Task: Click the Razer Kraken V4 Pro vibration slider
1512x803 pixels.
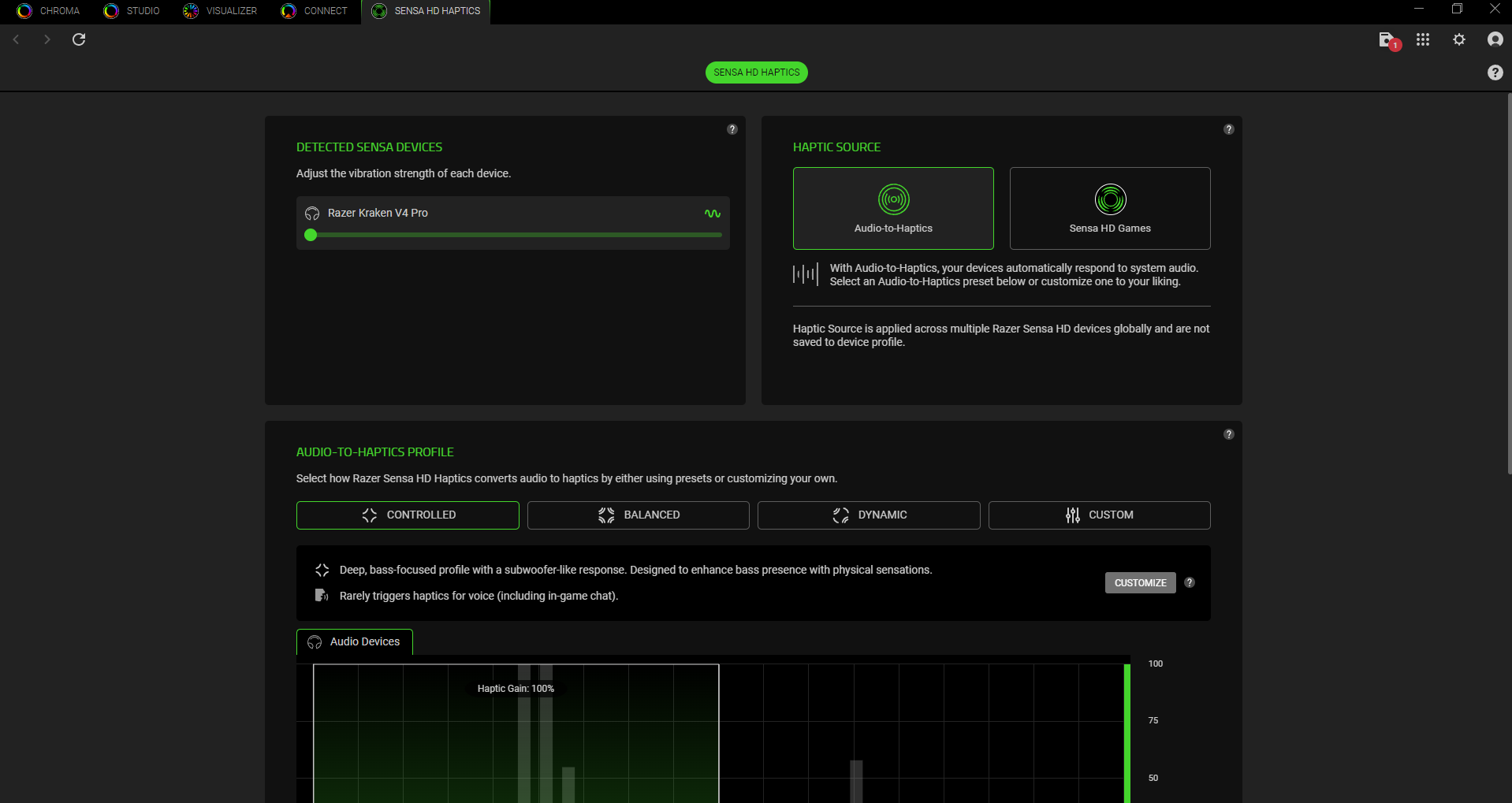Action: (516, 235)
